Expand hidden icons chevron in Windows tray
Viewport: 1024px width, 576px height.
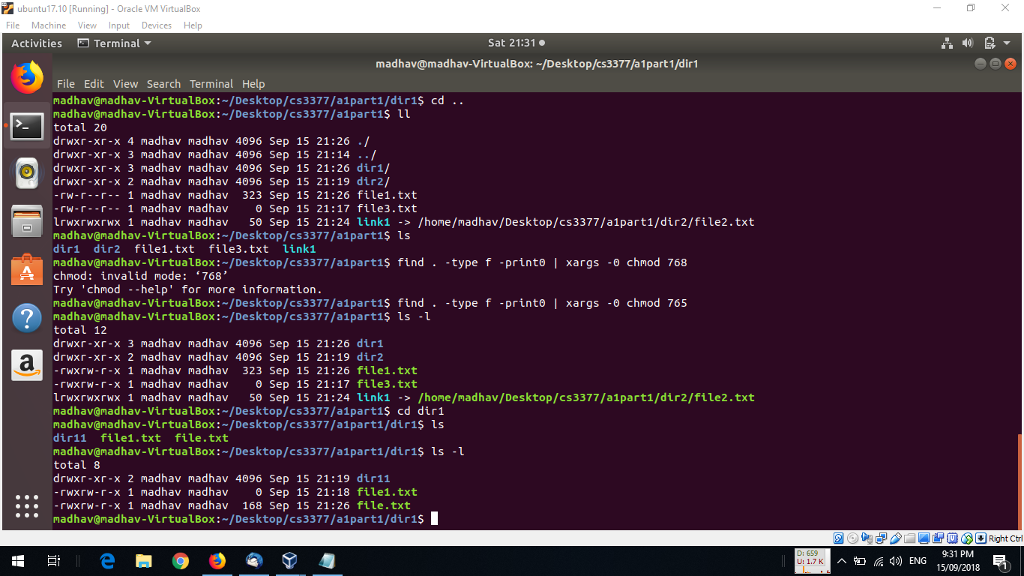[842, 561]
